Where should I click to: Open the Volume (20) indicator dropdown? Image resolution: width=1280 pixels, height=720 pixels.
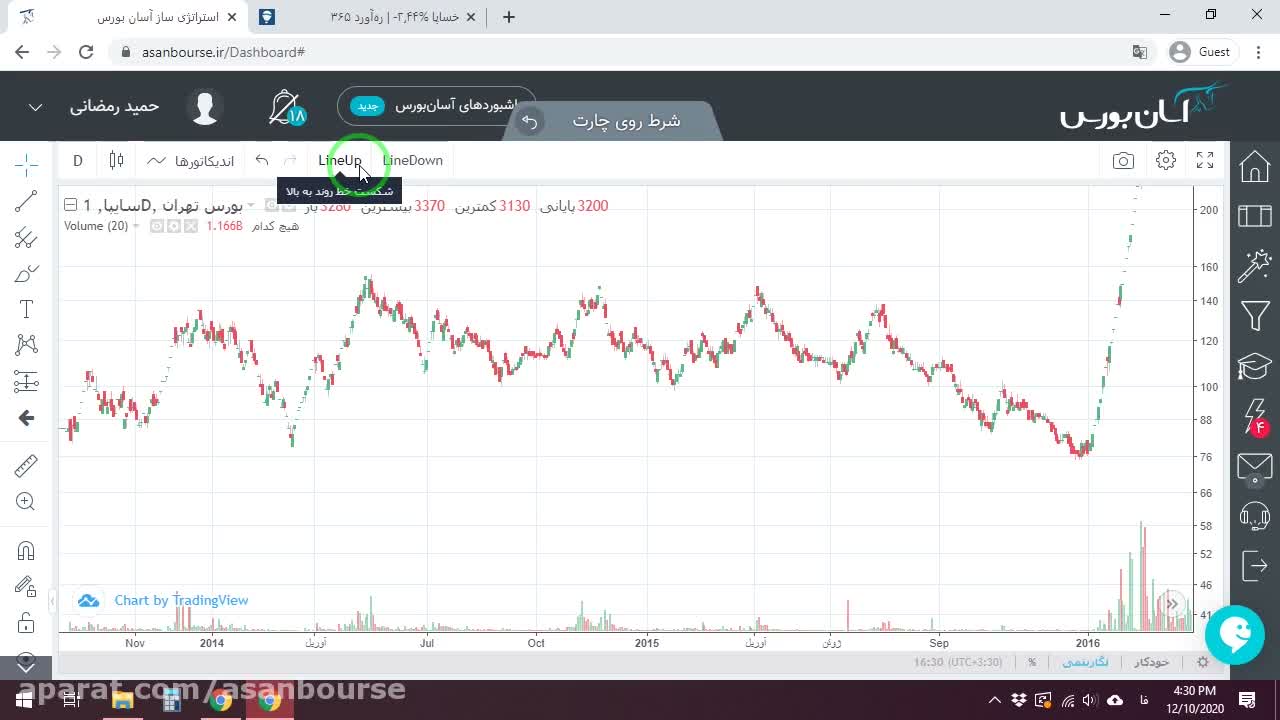coord(136,226)
